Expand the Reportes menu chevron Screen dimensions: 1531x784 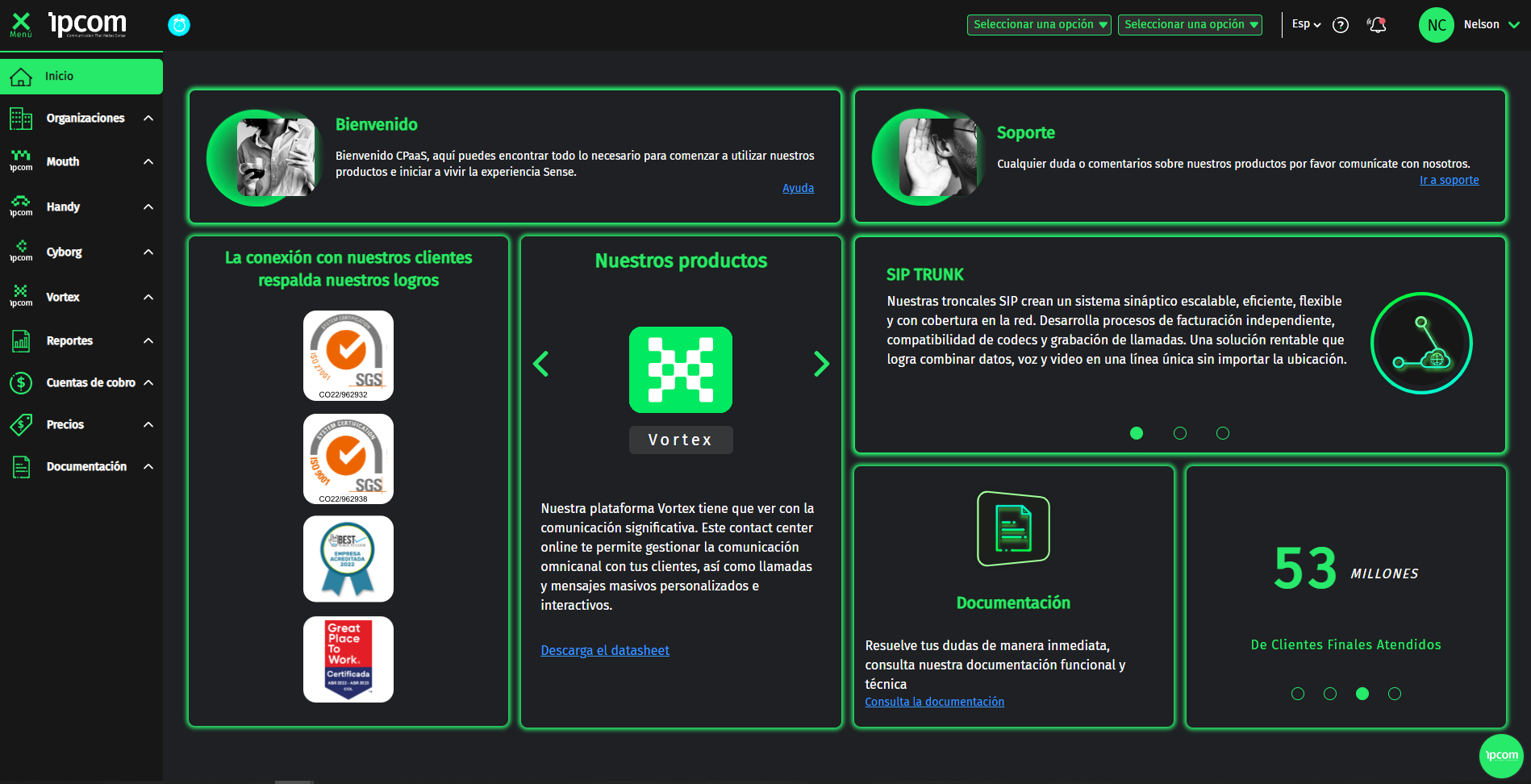pyautogui.click(x=148, y=341)
